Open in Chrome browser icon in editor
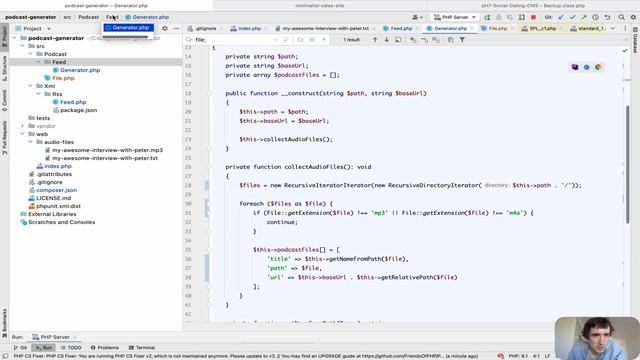This screenshot has width=640, height=360. (x=598, y=67)
